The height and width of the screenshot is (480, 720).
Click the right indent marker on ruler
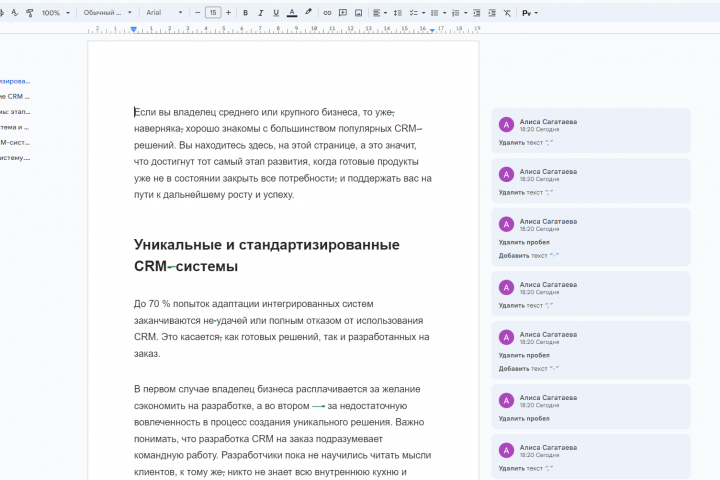click(432, 30)
